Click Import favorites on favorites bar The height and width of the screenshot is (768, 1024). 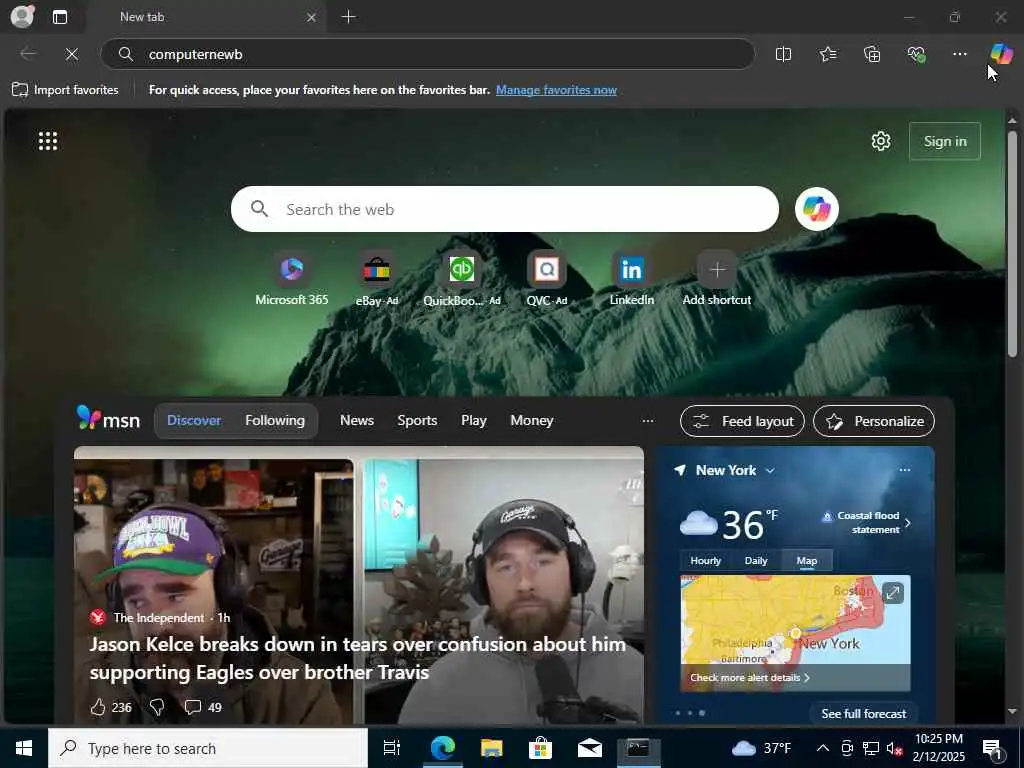click(65, 89)
